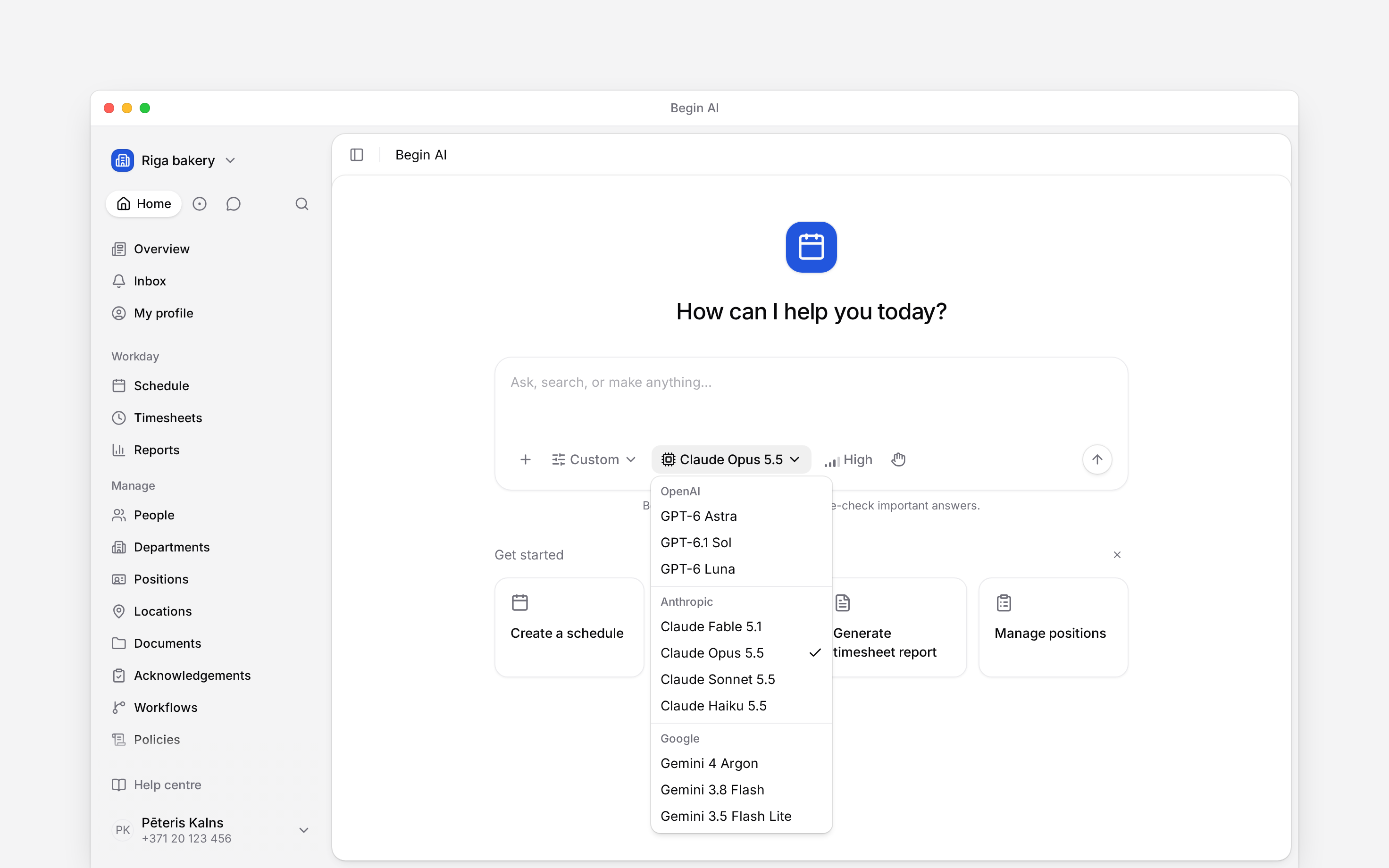Open Reports in the sidebar
Image resolution: width=1389 pixels, height=868 pixels.
pos(210,450)
